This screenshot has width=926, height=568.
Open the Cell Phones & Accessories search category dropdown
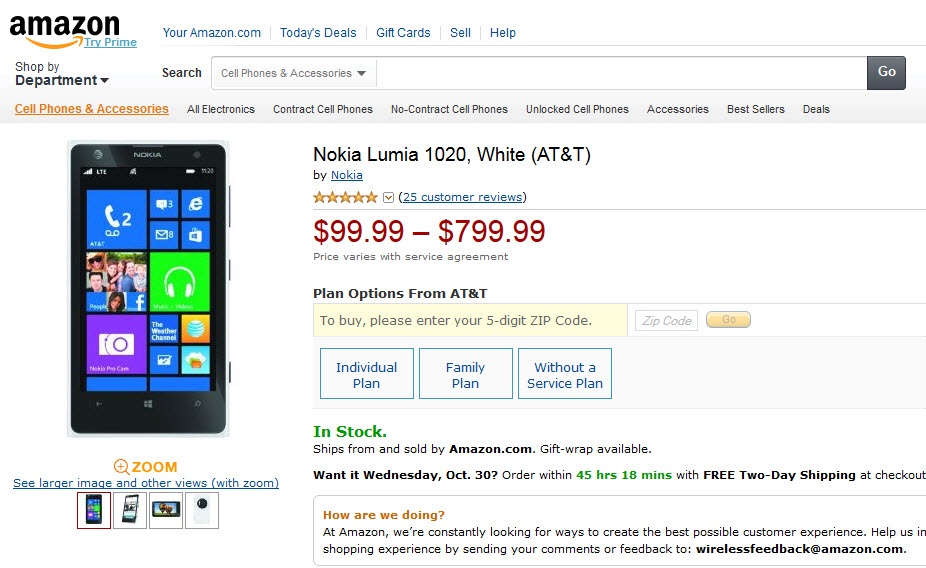tap(293, 73)
